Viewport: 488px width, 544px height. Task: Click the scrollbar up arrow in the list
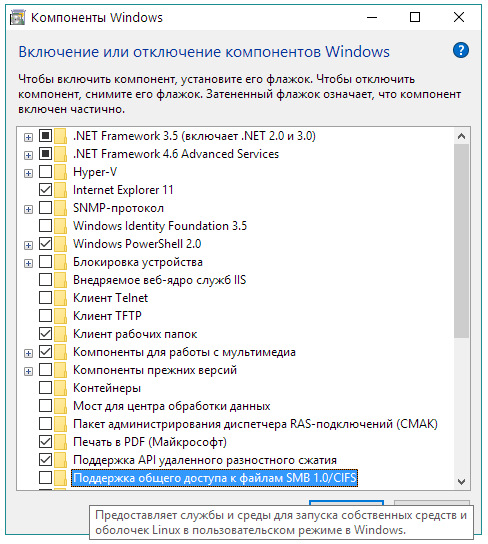461,136
